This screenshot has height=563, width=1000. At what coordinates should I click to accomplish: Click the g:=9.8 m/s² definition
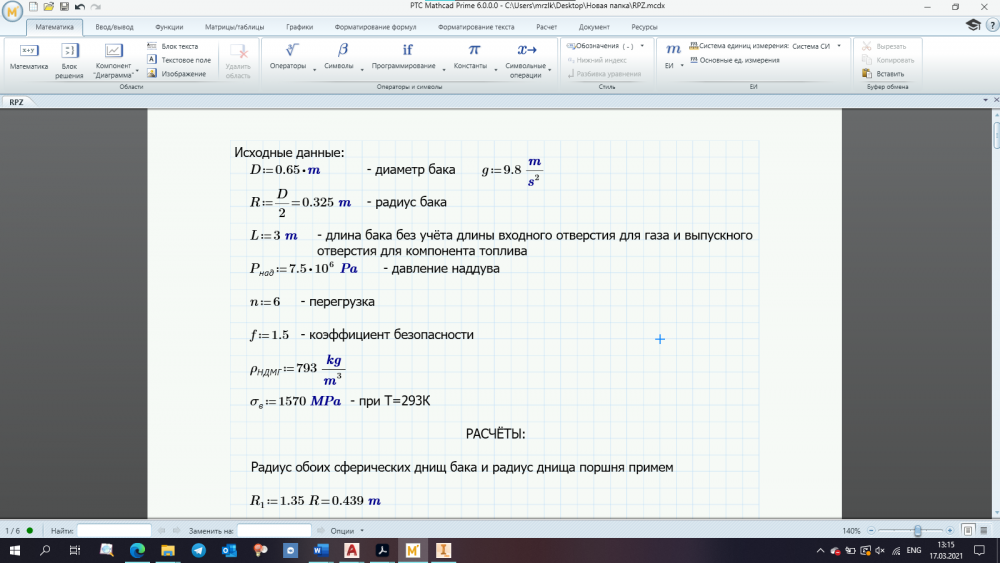512,171
